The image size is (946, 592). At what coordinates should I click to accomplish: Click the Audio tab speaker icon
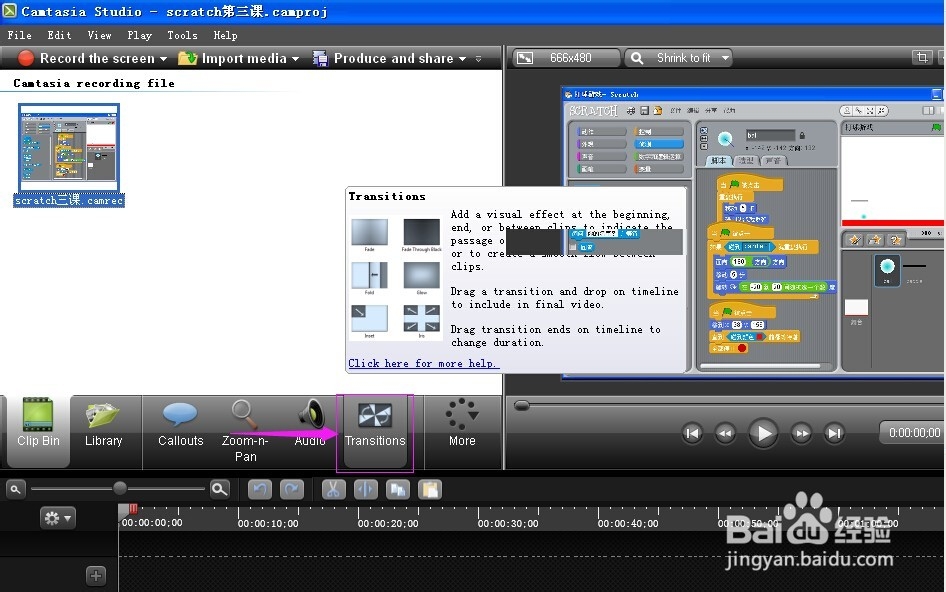[x=311, y=414]
